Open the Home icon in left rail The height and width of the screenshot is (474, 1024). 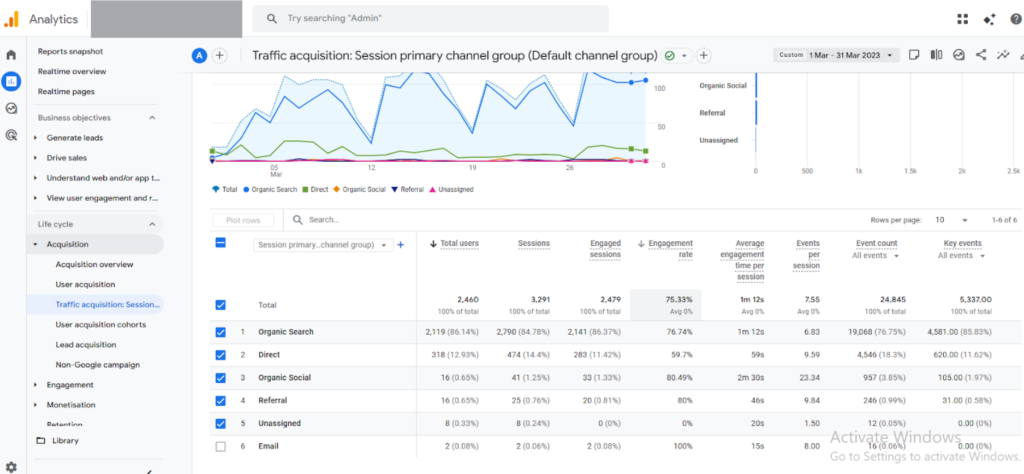pyautogui.click(x=11, y=55)
